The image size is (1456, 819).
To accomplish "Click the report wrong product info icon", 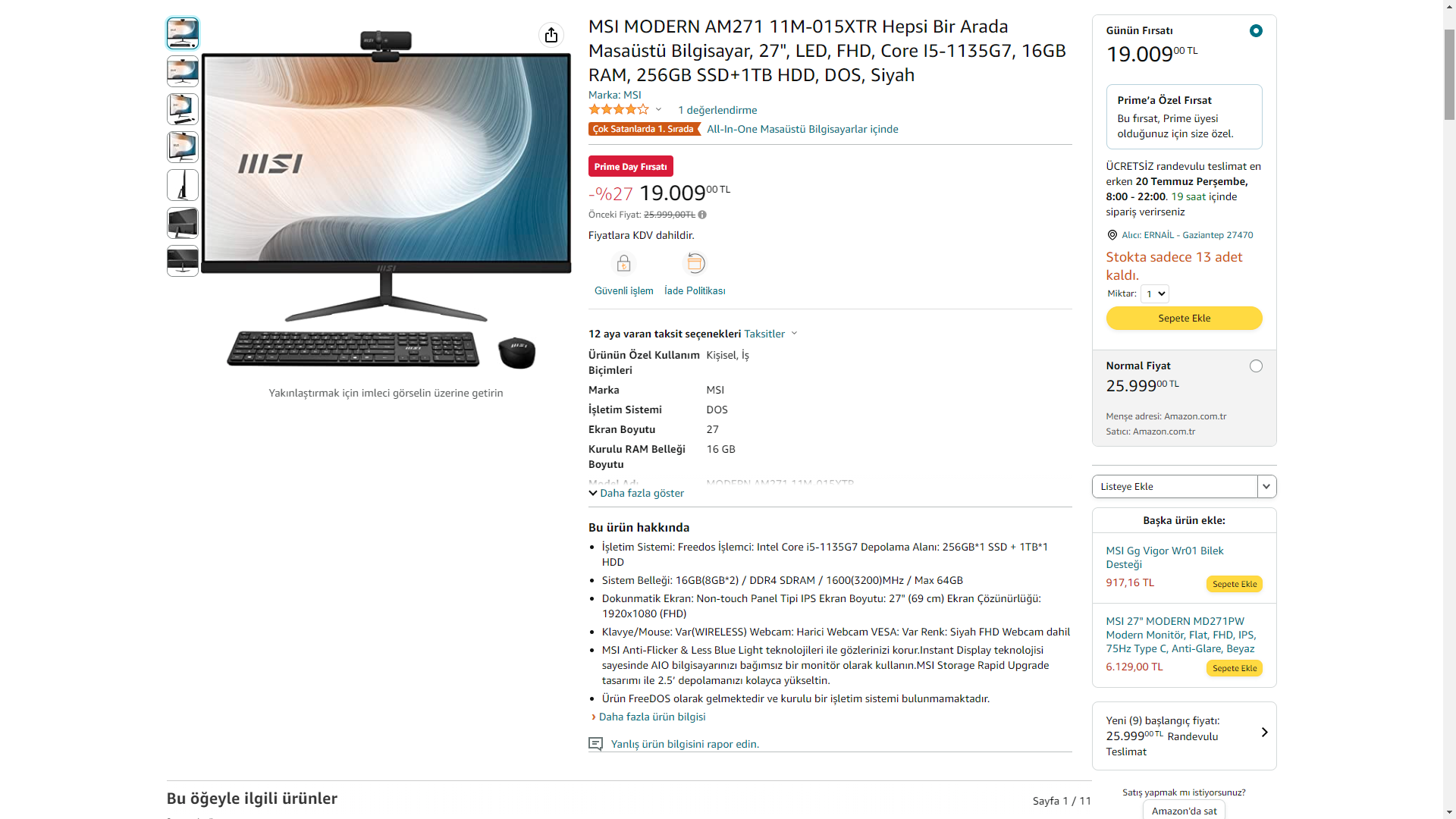I will (596, 744).
